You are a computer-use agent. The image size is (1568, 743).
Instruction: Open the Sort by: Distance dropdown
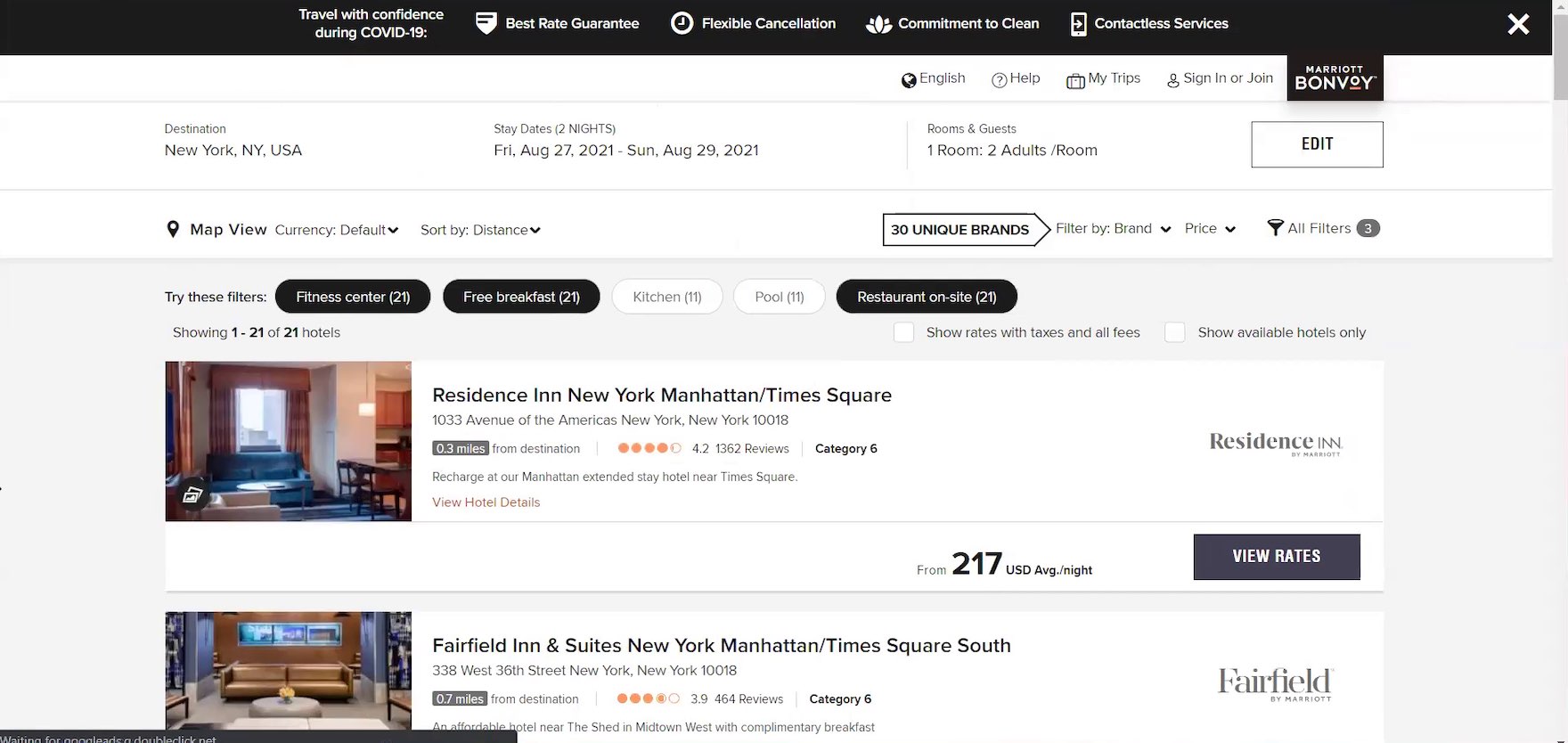tap(480, 230)
